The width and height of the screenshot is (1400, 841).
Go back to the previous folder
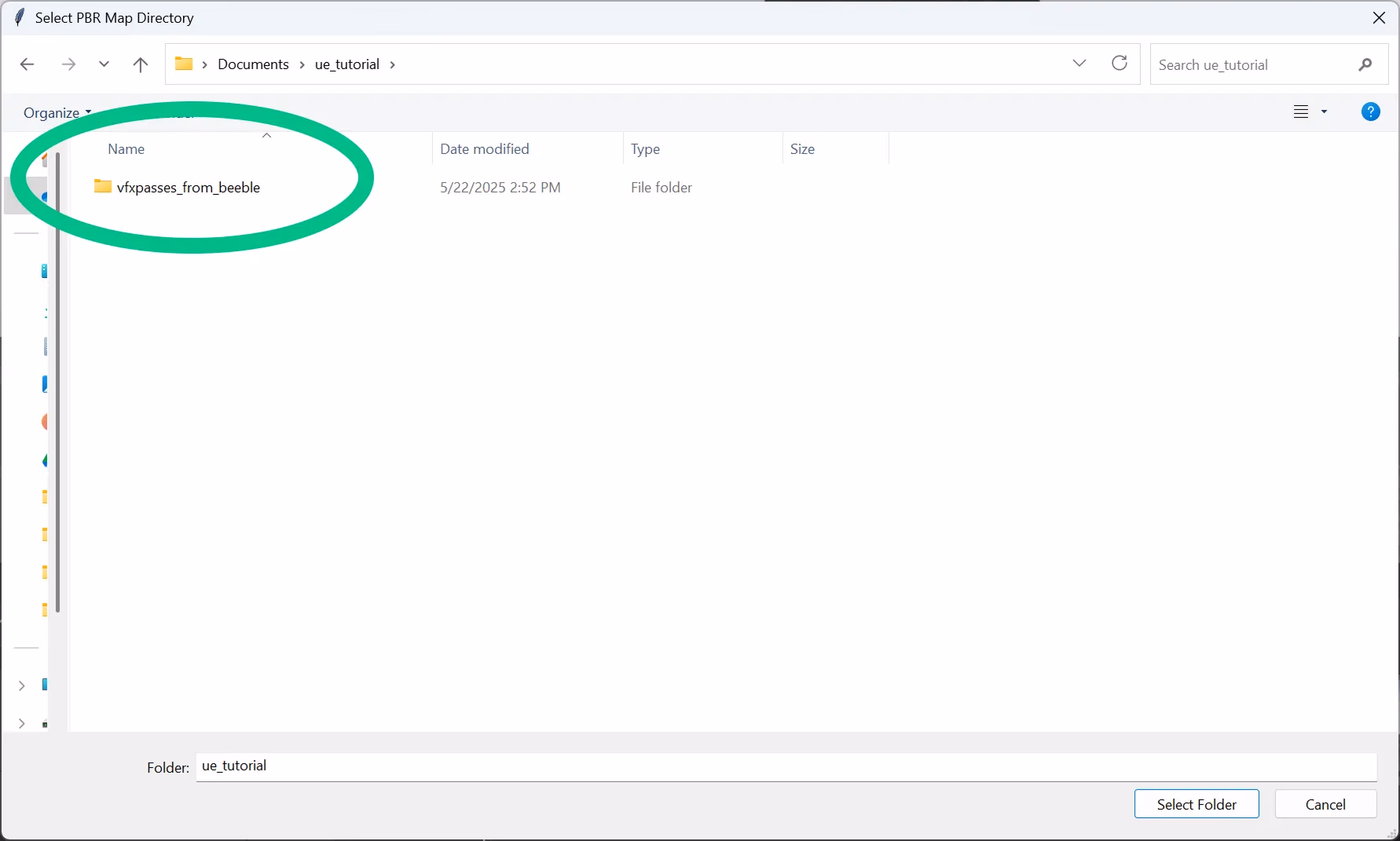tap(27, 64)
